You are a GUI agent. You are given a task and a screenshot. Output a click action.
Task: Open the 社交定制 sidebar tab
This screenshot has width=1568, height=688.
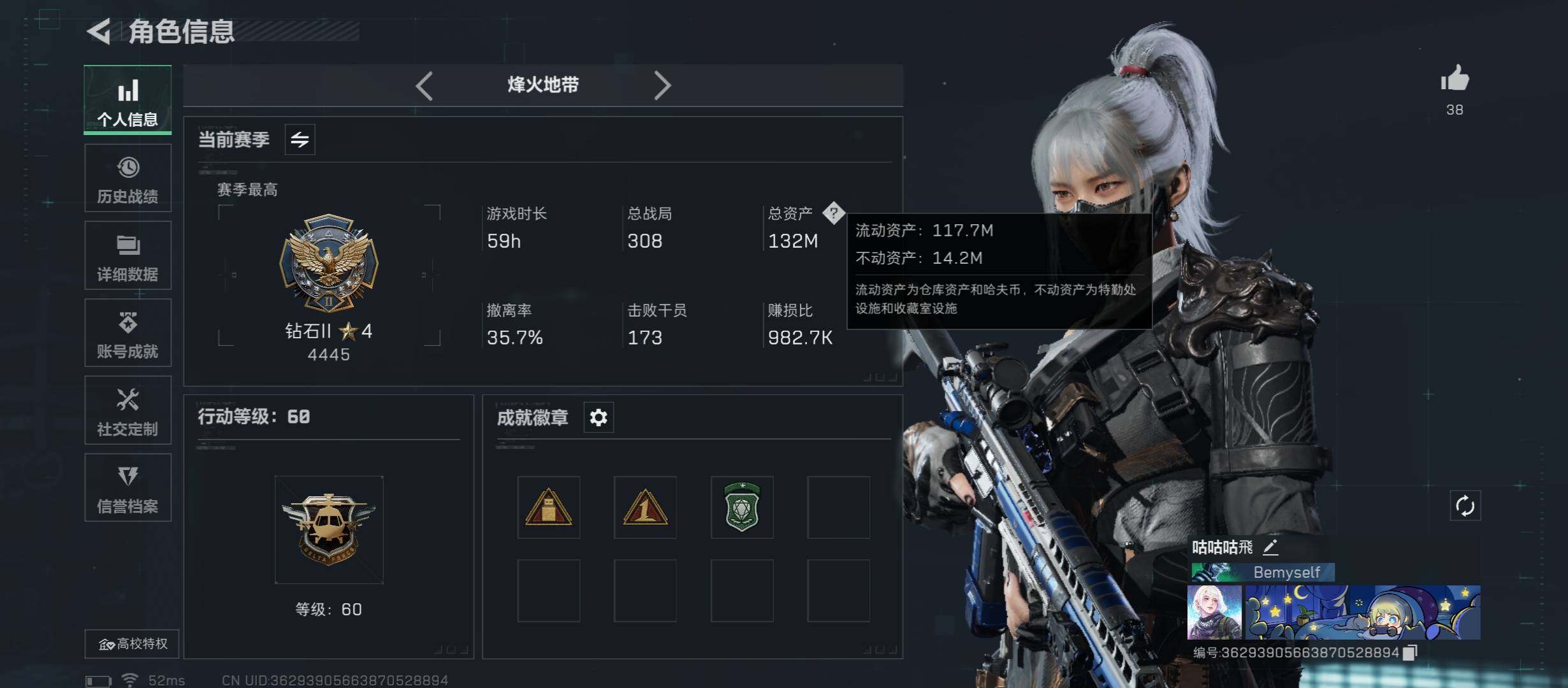(128, 410)
